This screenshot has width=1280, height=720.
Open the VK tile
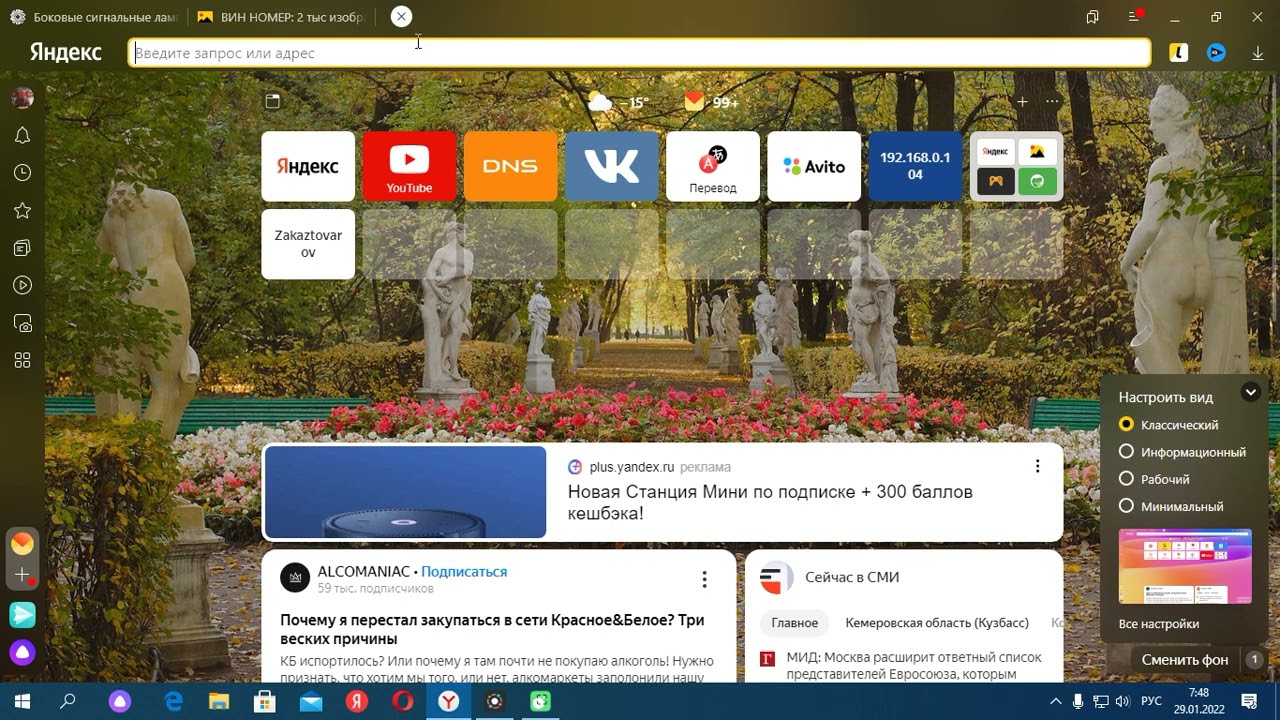612,166
